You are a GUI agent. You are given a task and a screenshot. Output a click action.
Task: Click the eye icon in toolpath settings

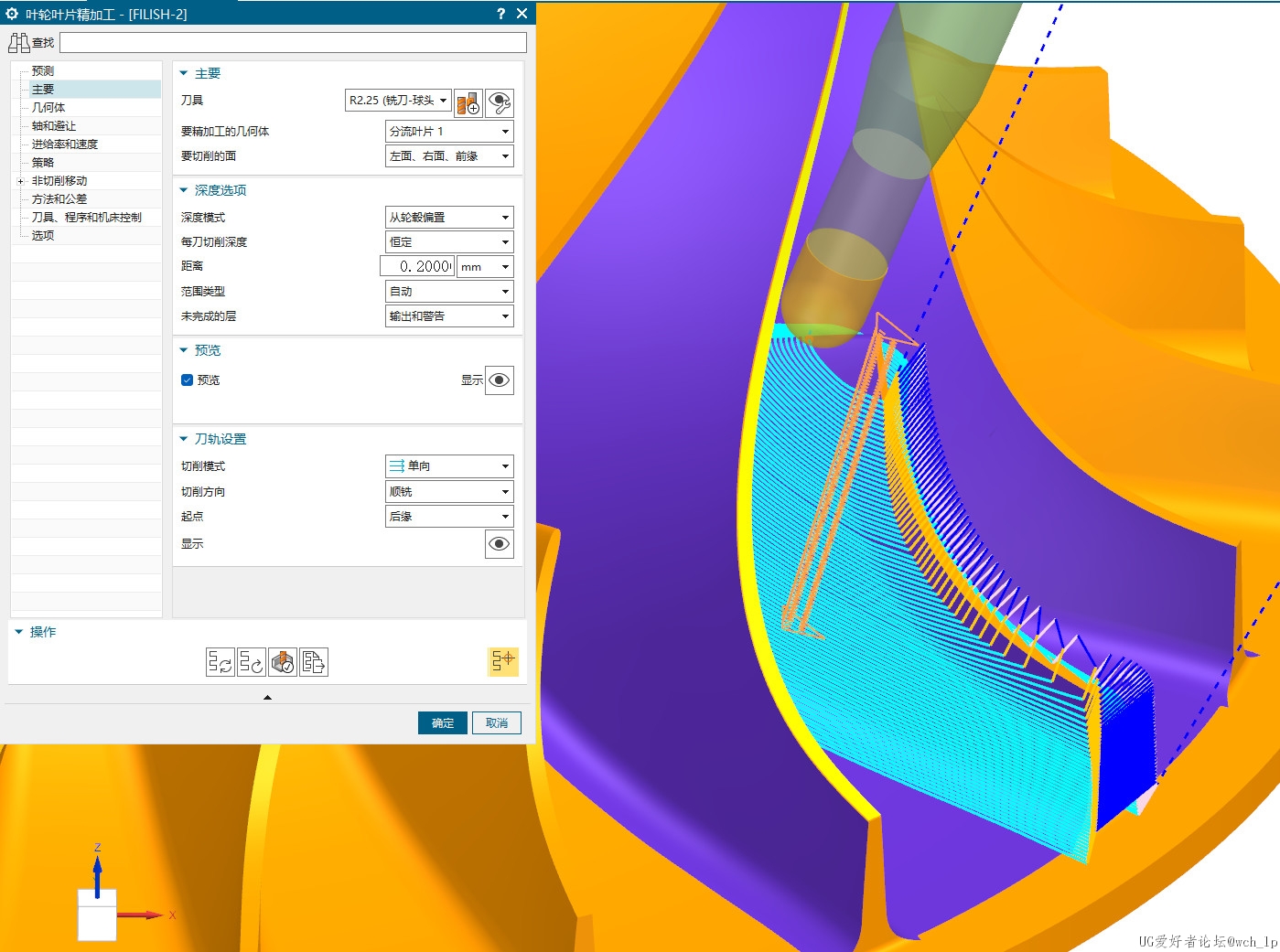point(500,544)
